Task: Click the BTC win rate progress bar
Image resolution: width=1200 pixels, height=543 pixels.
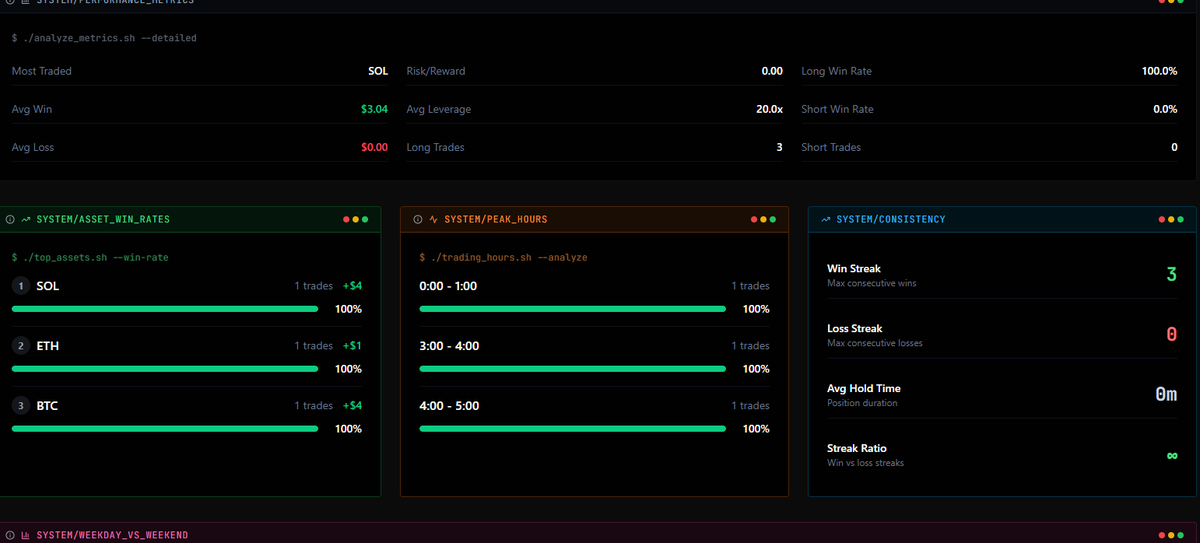Action: [x=165, y=429]
